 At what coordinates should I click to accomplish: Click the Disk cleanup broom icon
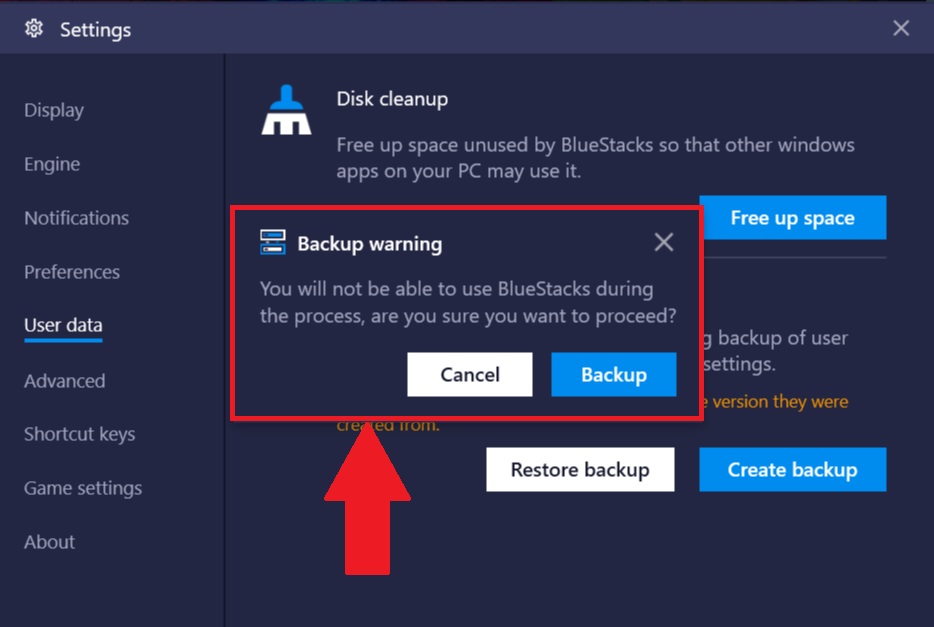click(x=286, y=110)
